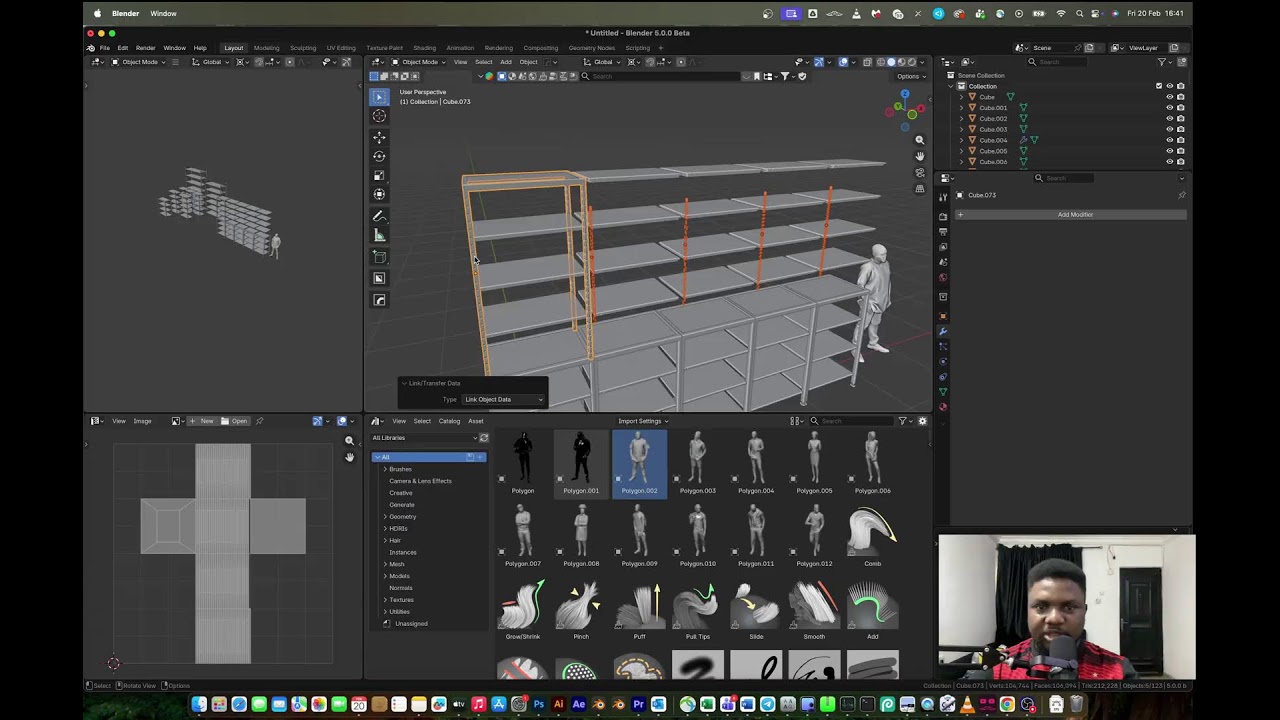Select the Polygon.005 asset thumbnail
The width and height of the screenshot is (1280, 720).
[814, 462]
